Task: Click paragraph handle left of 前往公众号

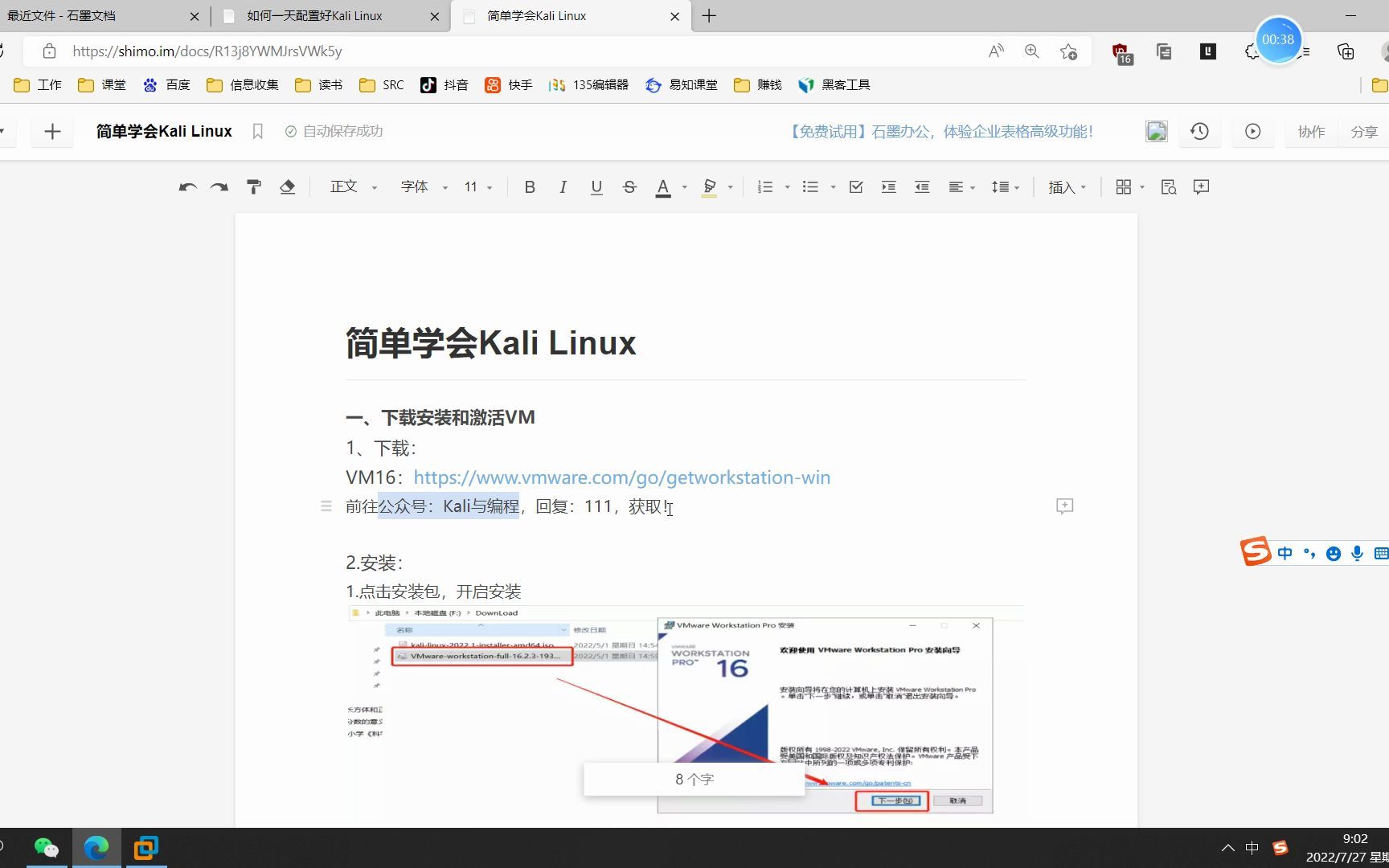Action: [x=326, y=506]
